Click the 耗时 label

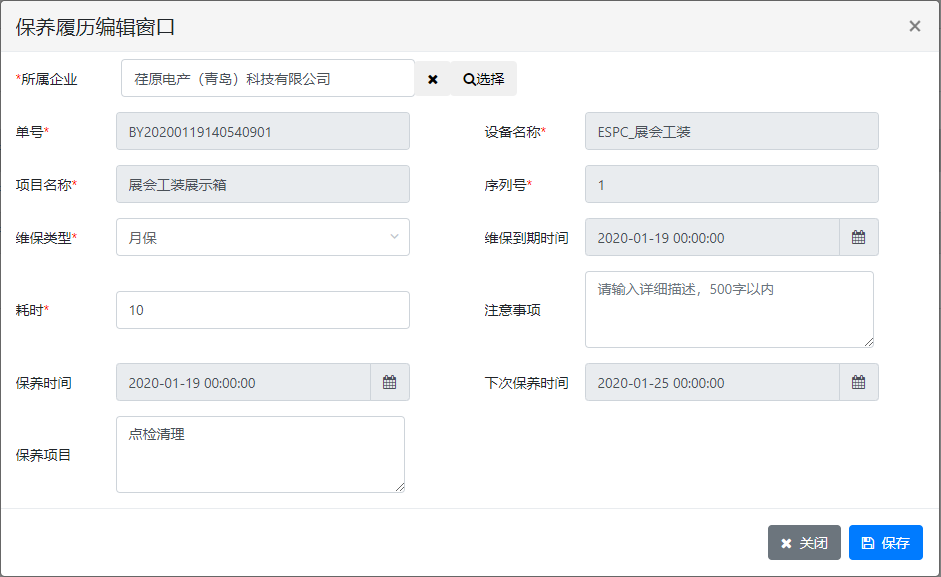(32, 310)
